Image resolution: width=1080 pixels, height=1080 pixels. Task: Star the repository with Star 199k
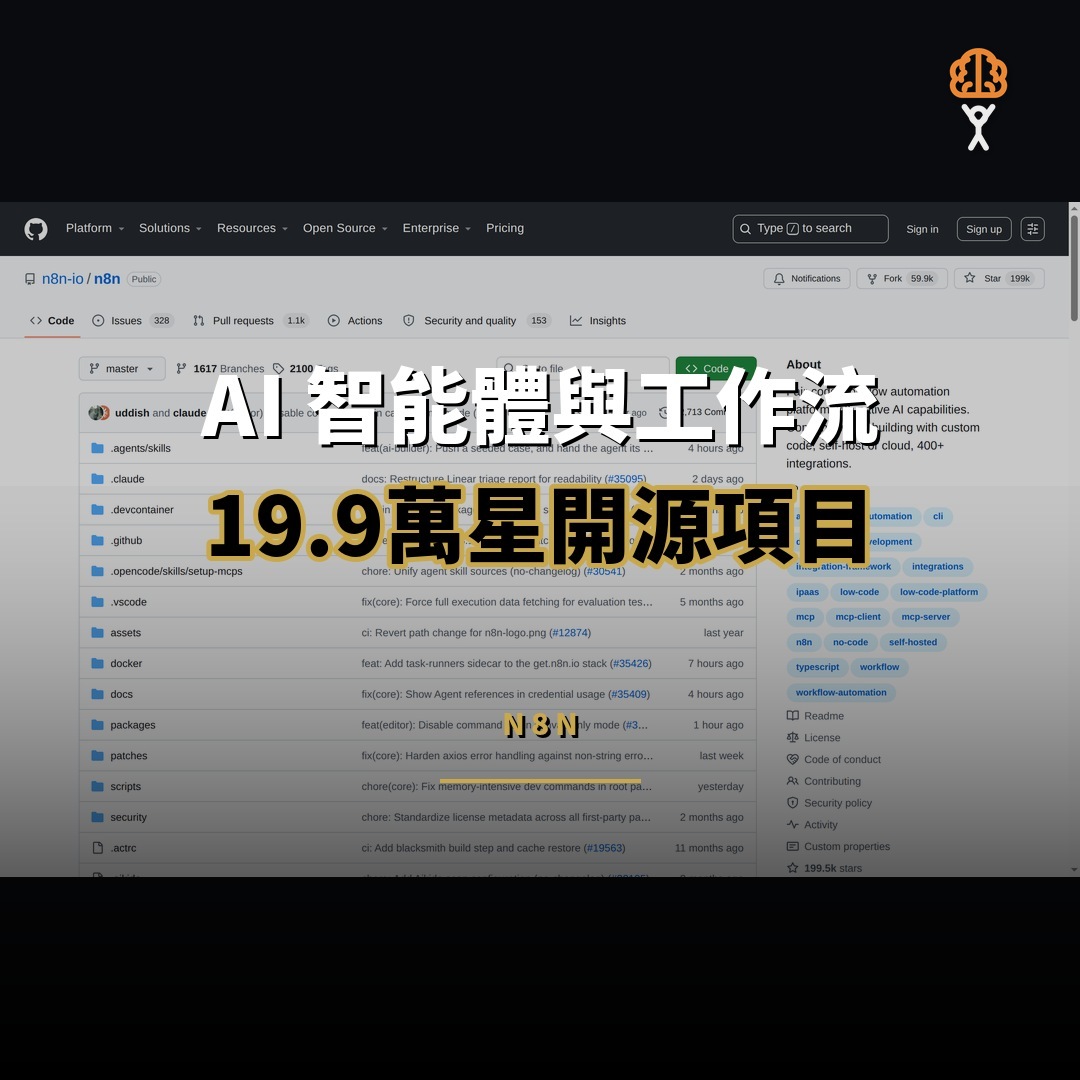999,278
